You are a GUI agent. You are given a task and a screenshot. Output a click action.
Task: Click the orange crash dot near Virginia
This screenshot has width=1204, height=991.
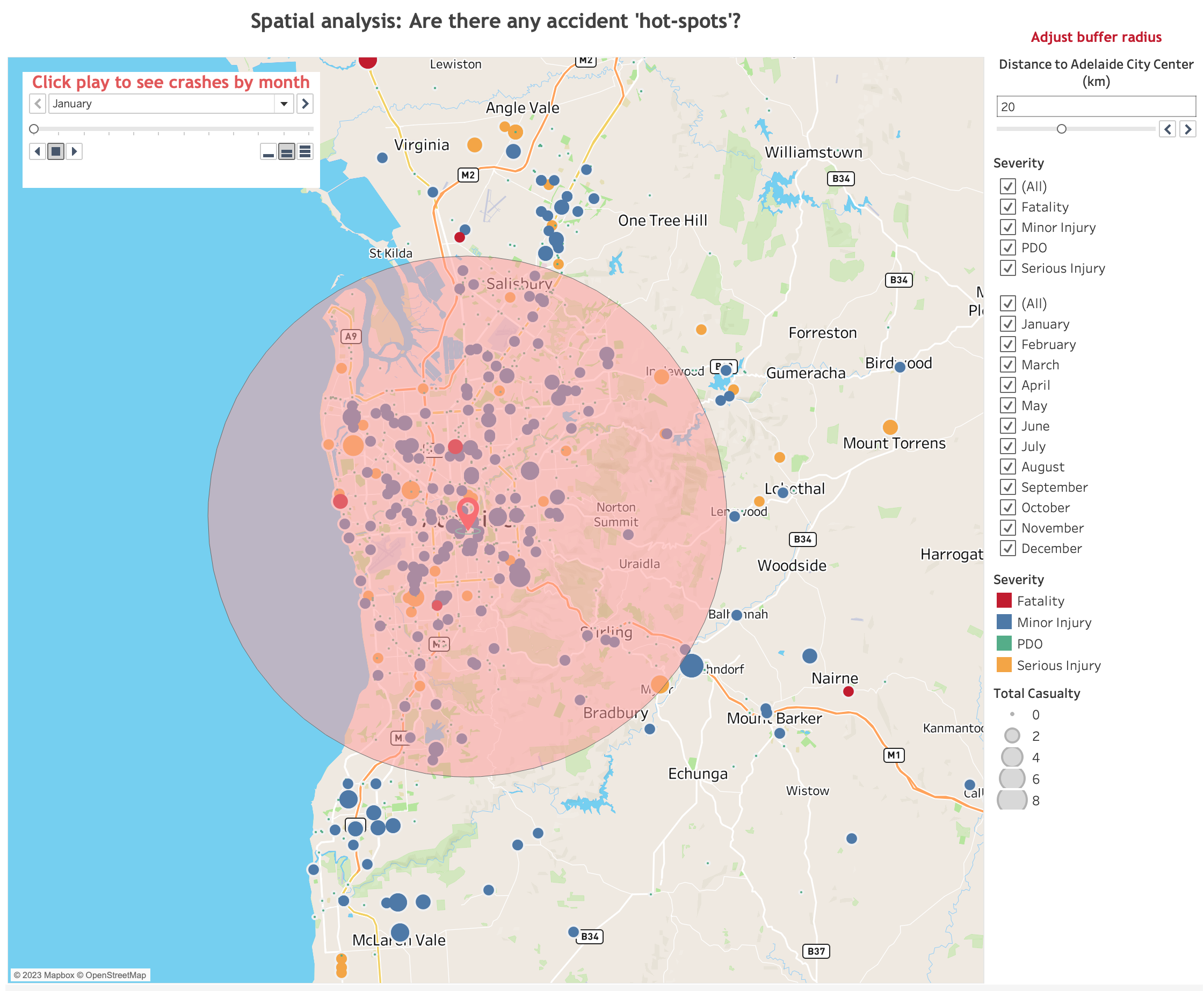pyautogui.click(x=474, y=145)
